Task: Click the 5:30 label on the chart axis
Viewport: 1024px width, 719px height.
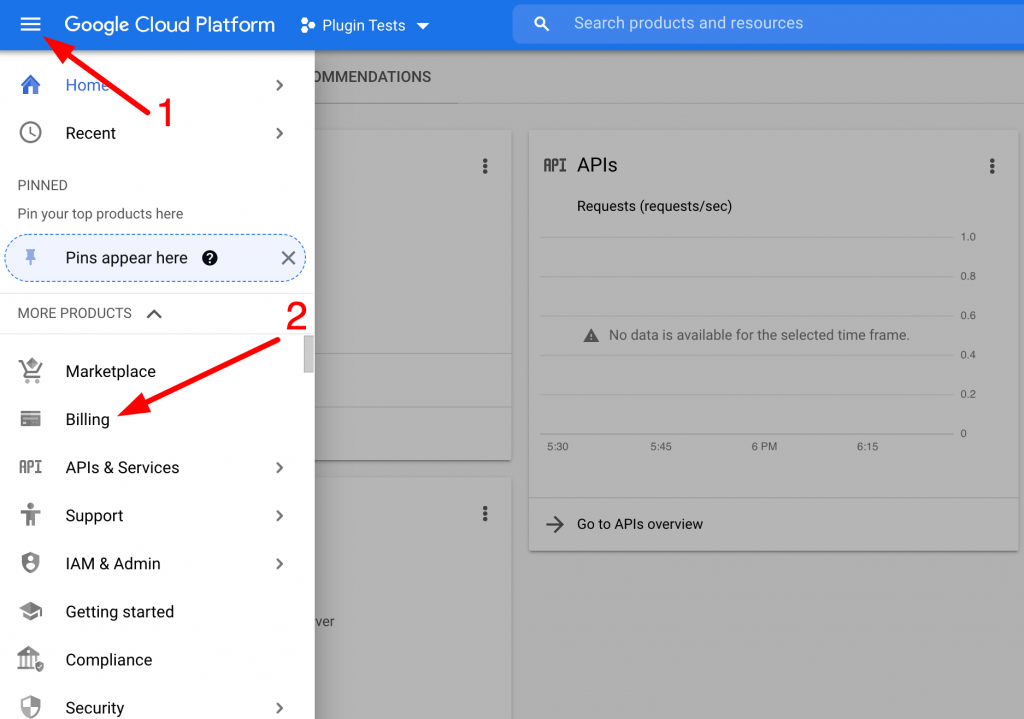Action: (x=558, y=447)
